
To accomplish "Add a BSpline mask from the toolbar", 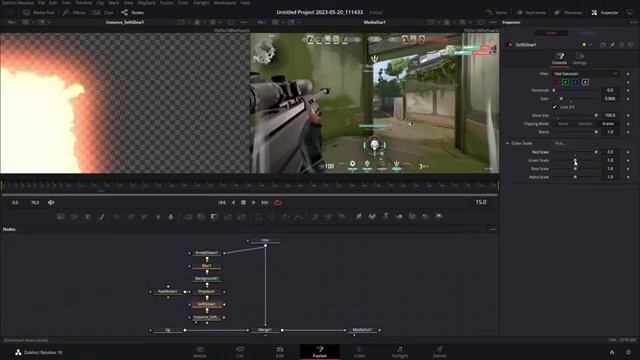I will [299, 217].
